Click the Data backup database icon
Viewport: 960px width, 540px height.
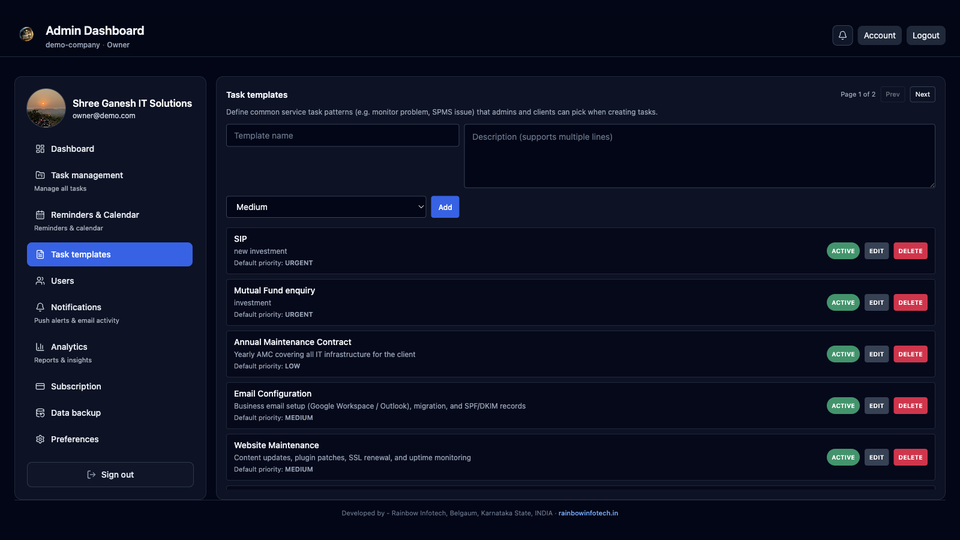[x=40, y=413]
